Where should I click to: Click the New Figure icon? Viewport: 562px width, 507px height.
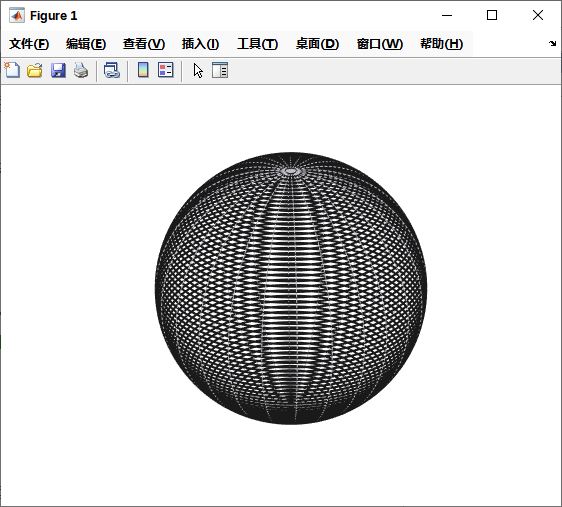pos(12,70)
